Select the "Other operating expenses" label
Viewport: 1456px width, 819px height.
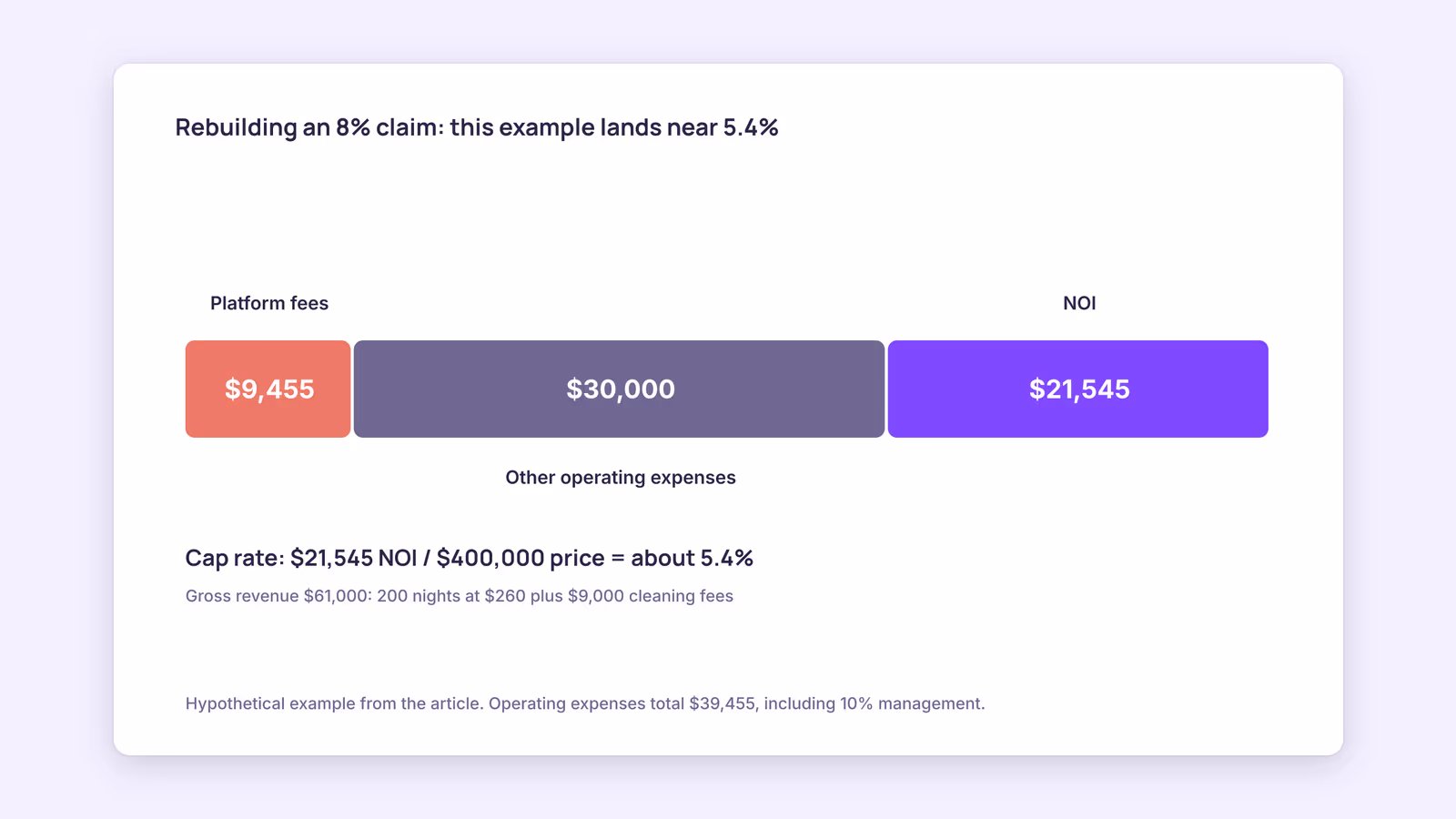[x=621, y=478]
